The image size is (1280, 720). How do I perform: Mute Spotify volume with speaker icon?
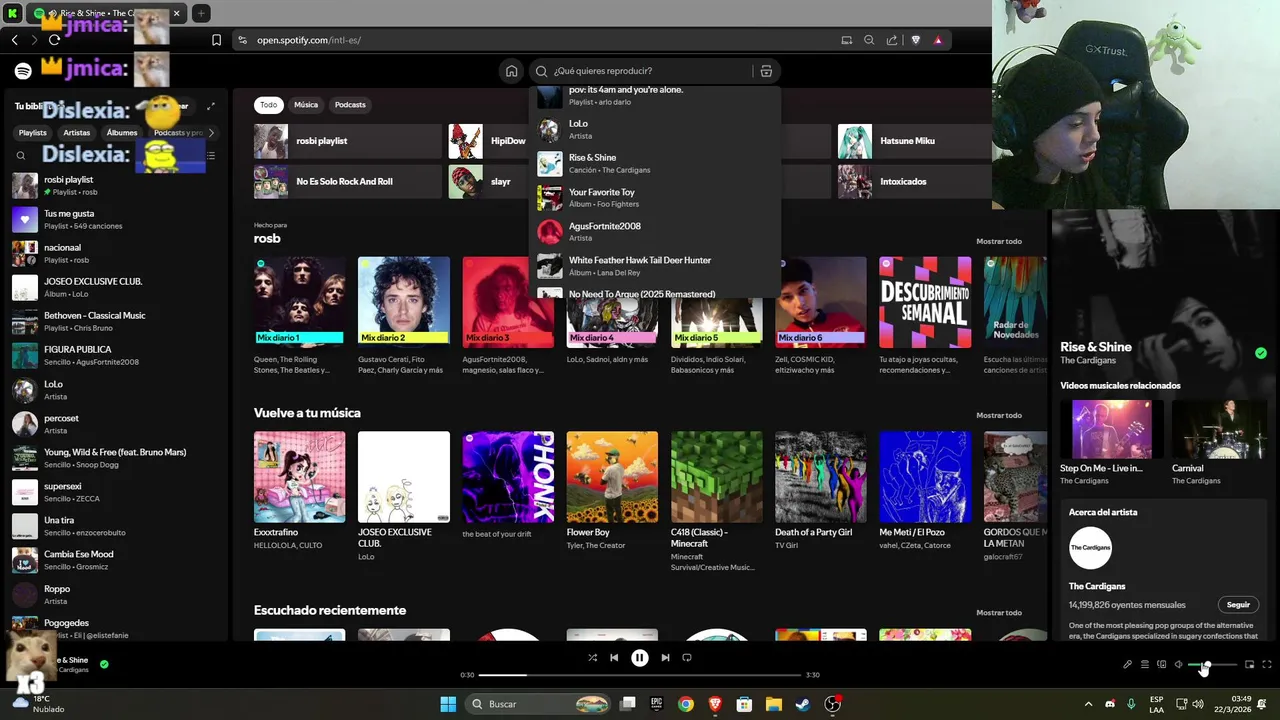pyautogui.click(x=1179, y=665)
